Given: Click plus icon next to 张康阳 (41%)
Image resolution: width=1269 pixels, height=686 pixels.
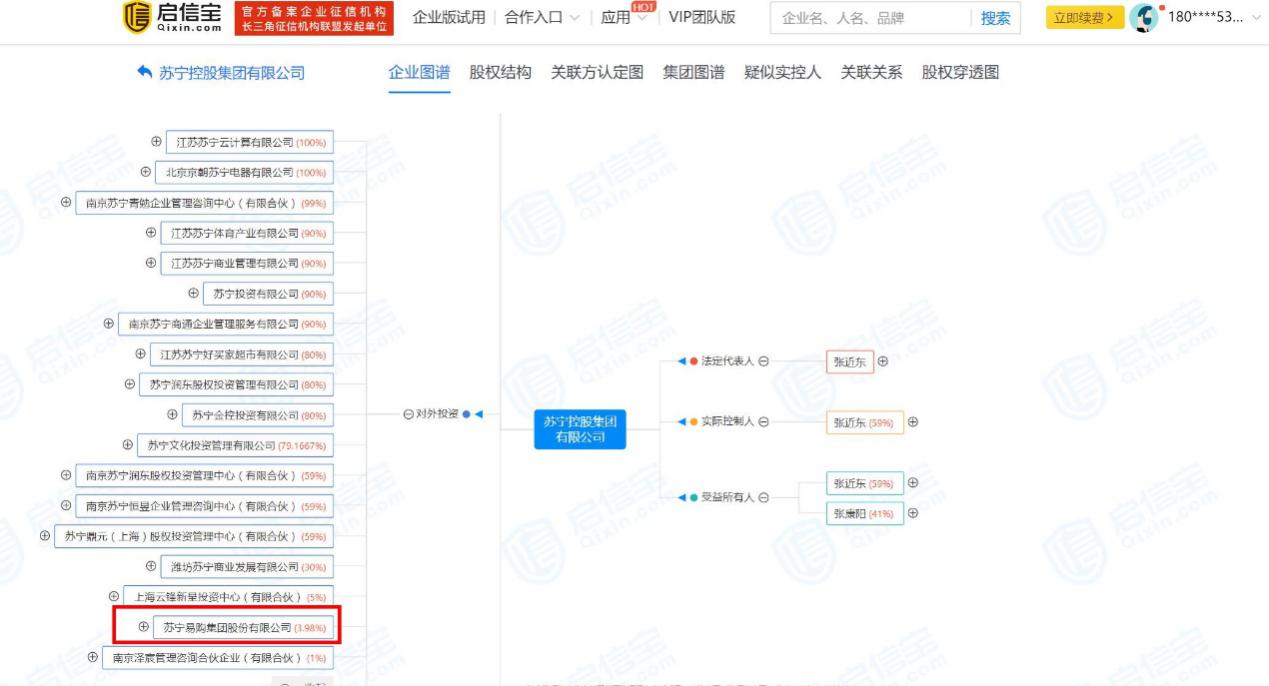Looking at the screenshot, I should (912, 513).
